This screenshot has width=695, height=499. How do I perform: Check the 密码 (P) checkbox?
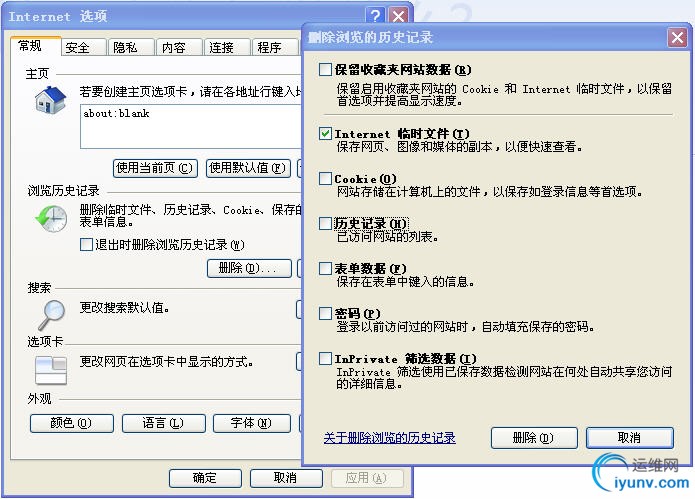[x=325, y=313]
